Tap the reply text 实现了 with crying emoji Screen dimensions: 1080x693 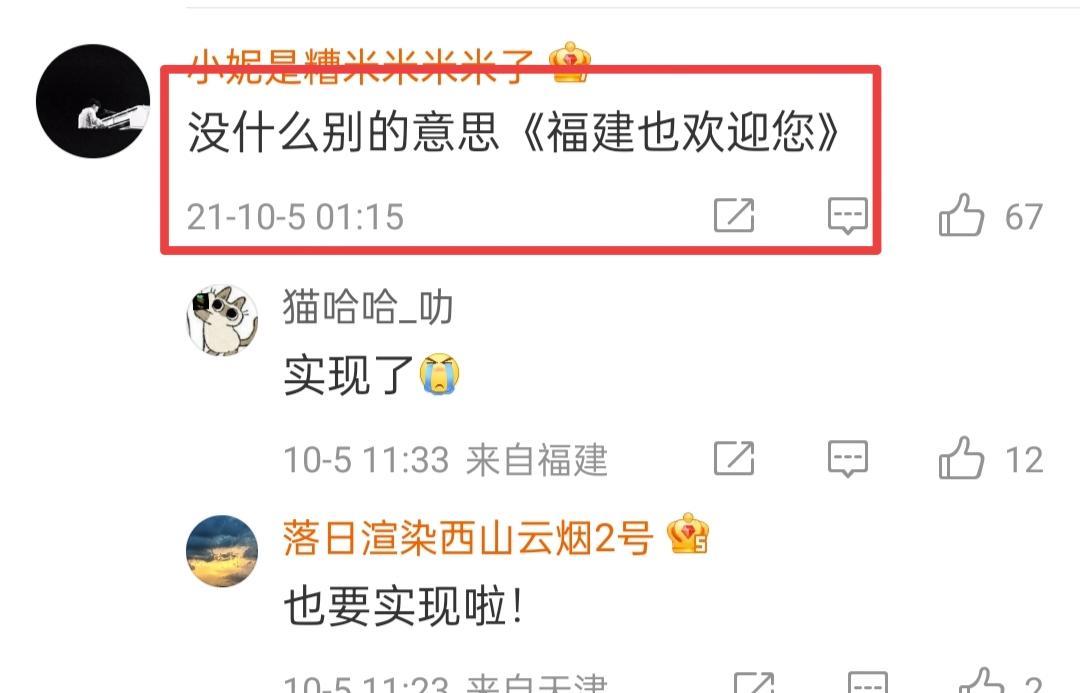coord(371,375)
